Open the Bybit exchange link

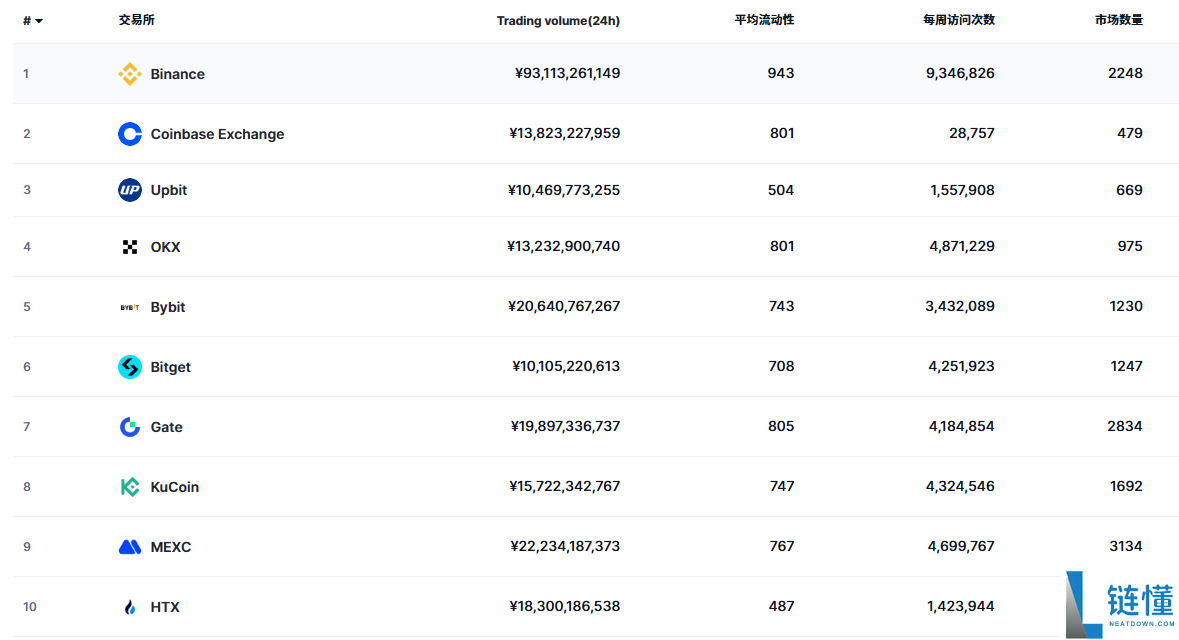(x=168, y=307)
